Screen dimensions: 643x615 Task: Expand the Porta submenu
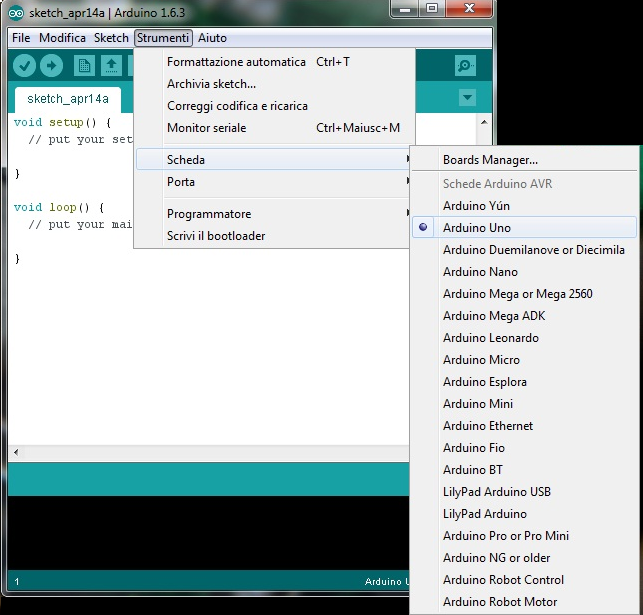[273, 182]
